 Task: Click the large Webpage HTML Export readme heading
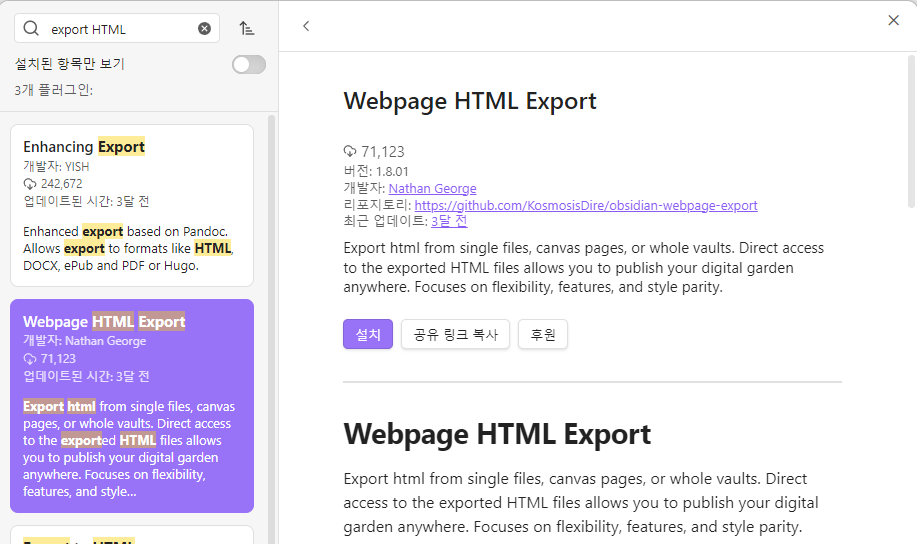(497, 434)
